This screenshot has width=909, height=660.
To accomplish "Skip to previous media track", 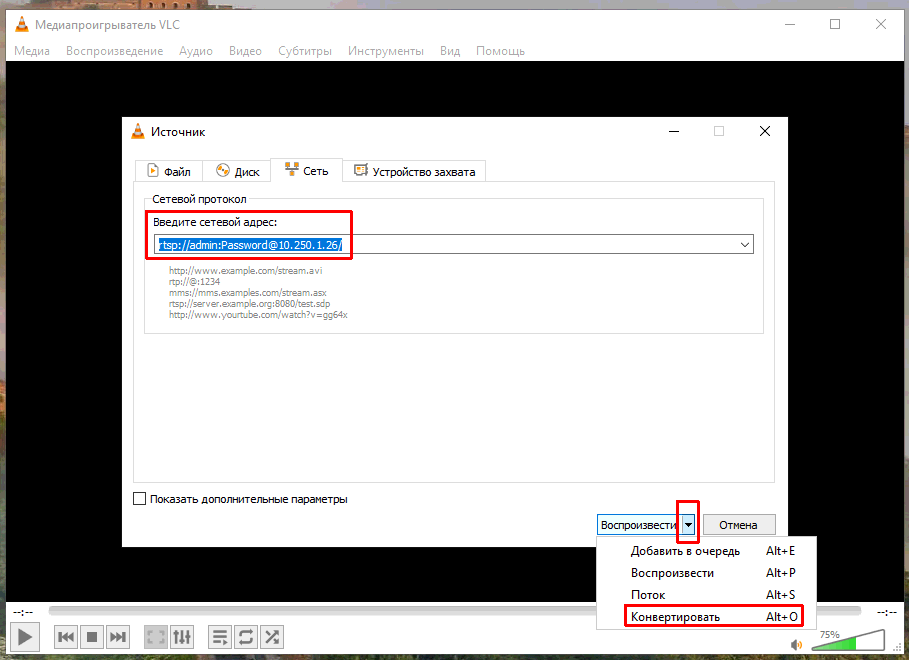I will [66, 637].
